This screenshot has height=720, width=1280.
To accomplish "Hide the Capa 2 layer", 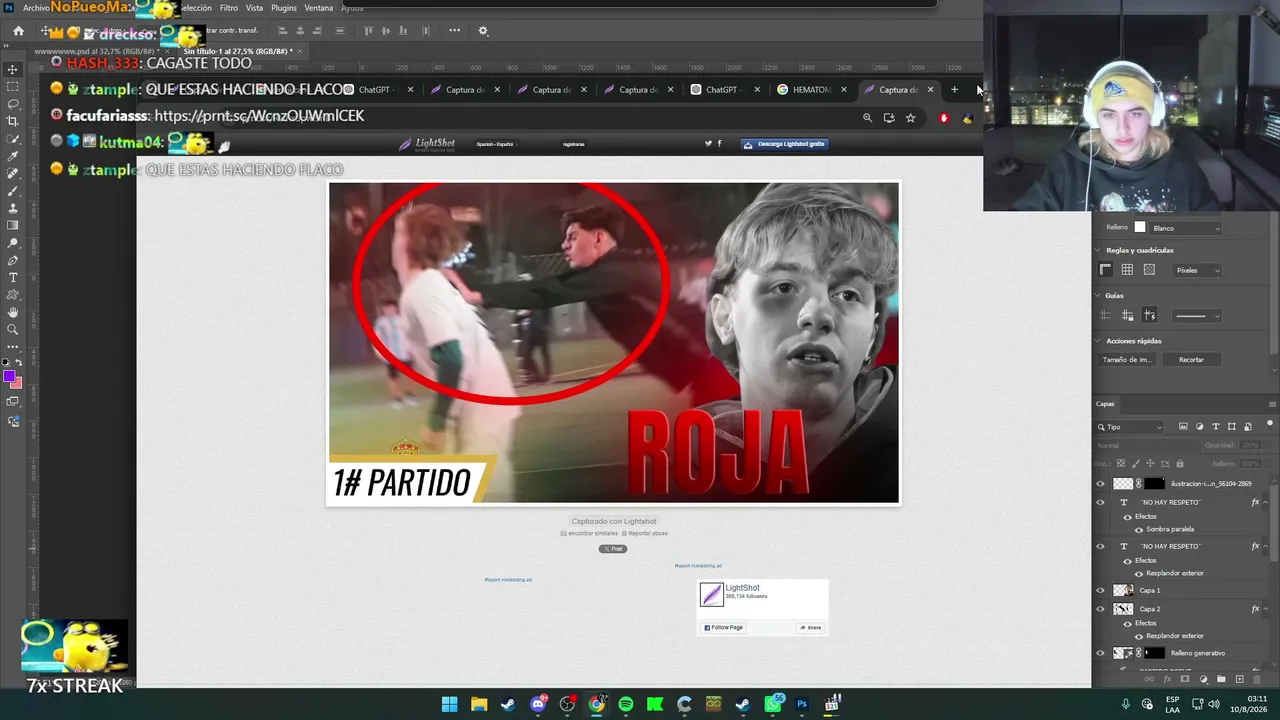I will tap(1101, 609).
